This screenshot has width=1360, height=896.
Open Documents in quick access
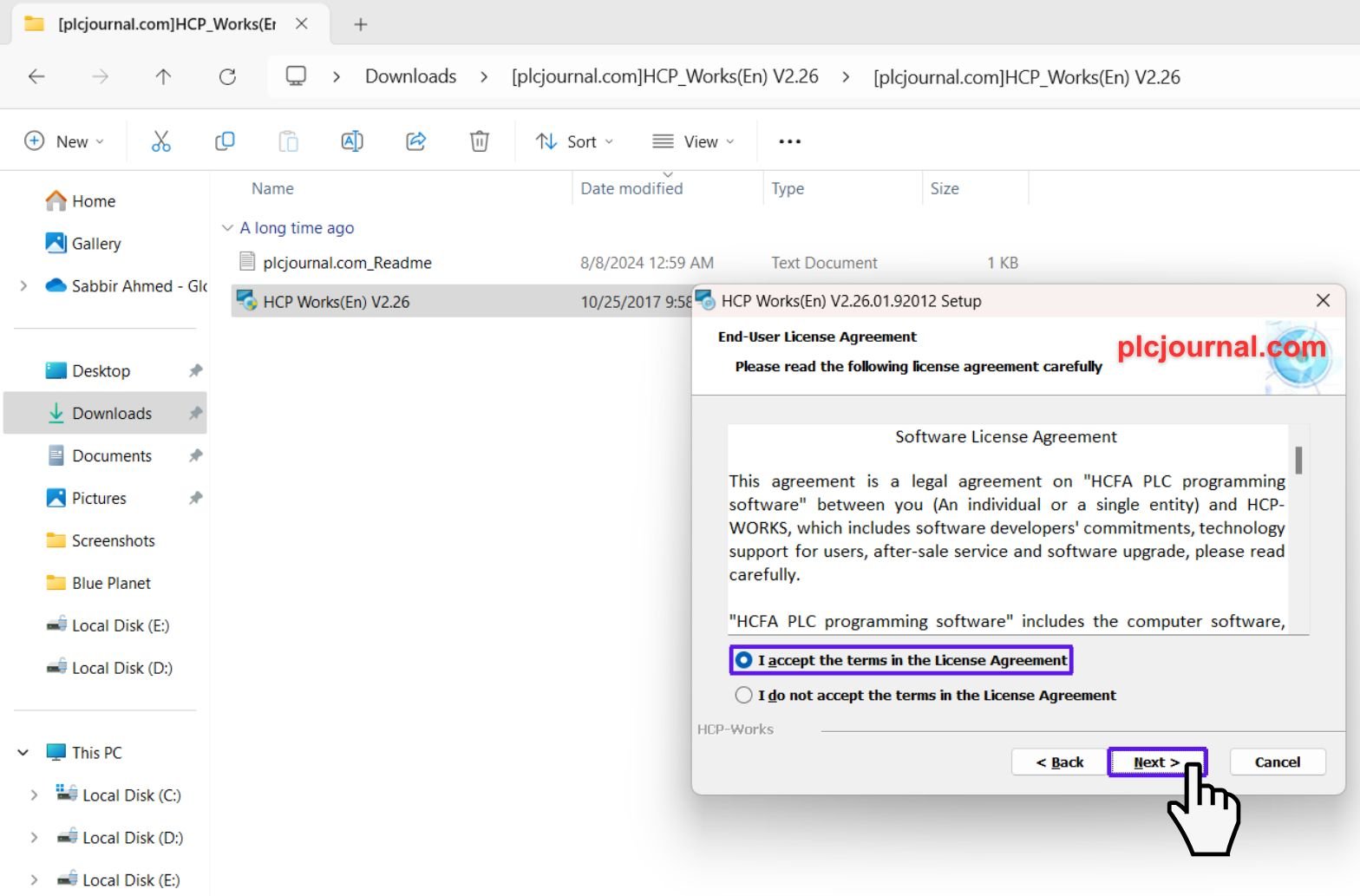point(99,456)
